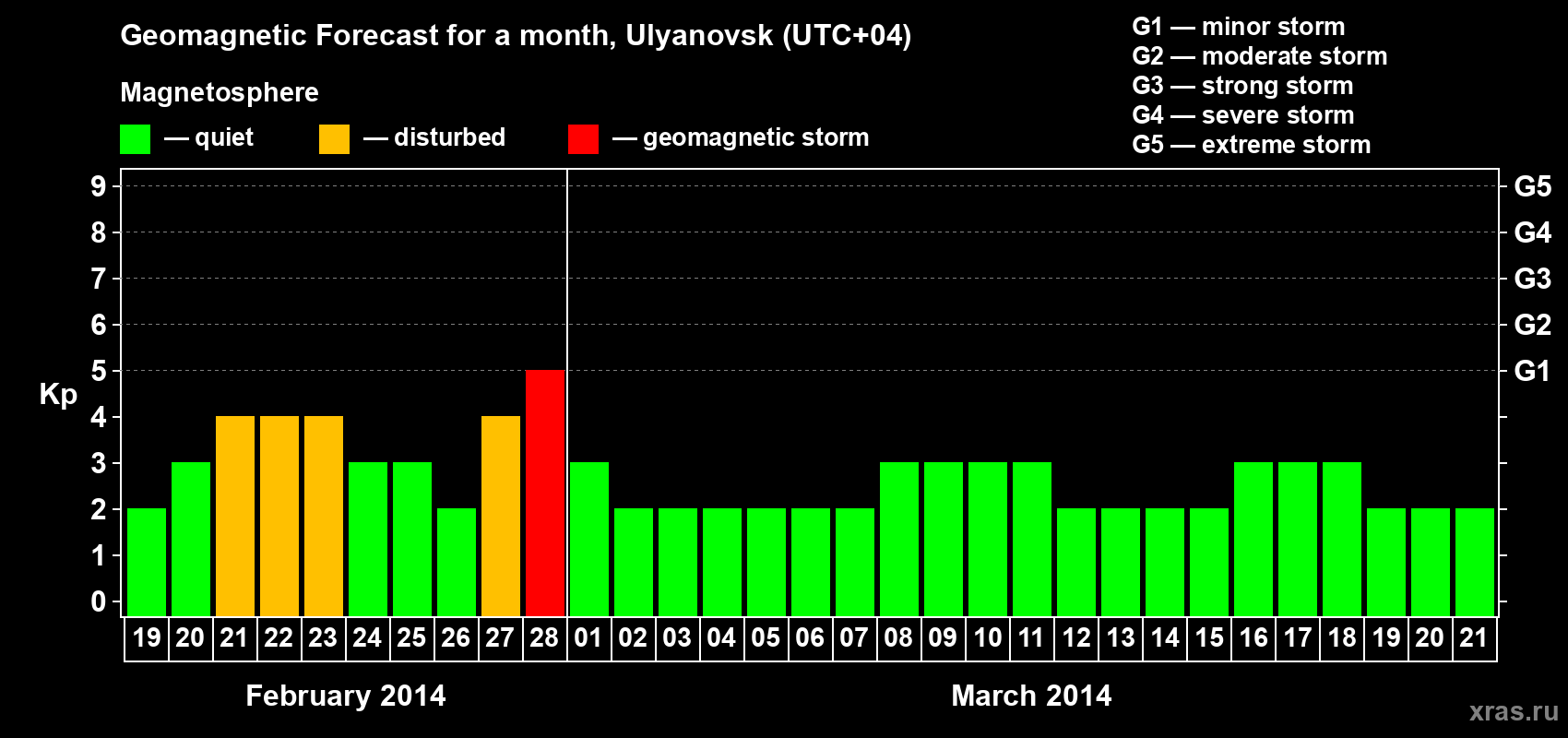
Task: Select the red bar for February 28
Action: [545, 493]
